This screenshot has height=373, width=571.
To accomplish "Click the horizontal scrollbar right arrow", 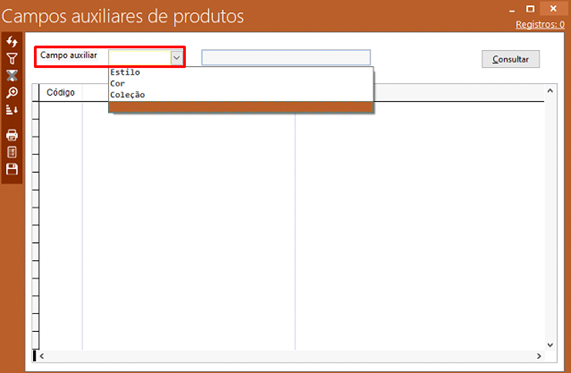I will [539, 356].
